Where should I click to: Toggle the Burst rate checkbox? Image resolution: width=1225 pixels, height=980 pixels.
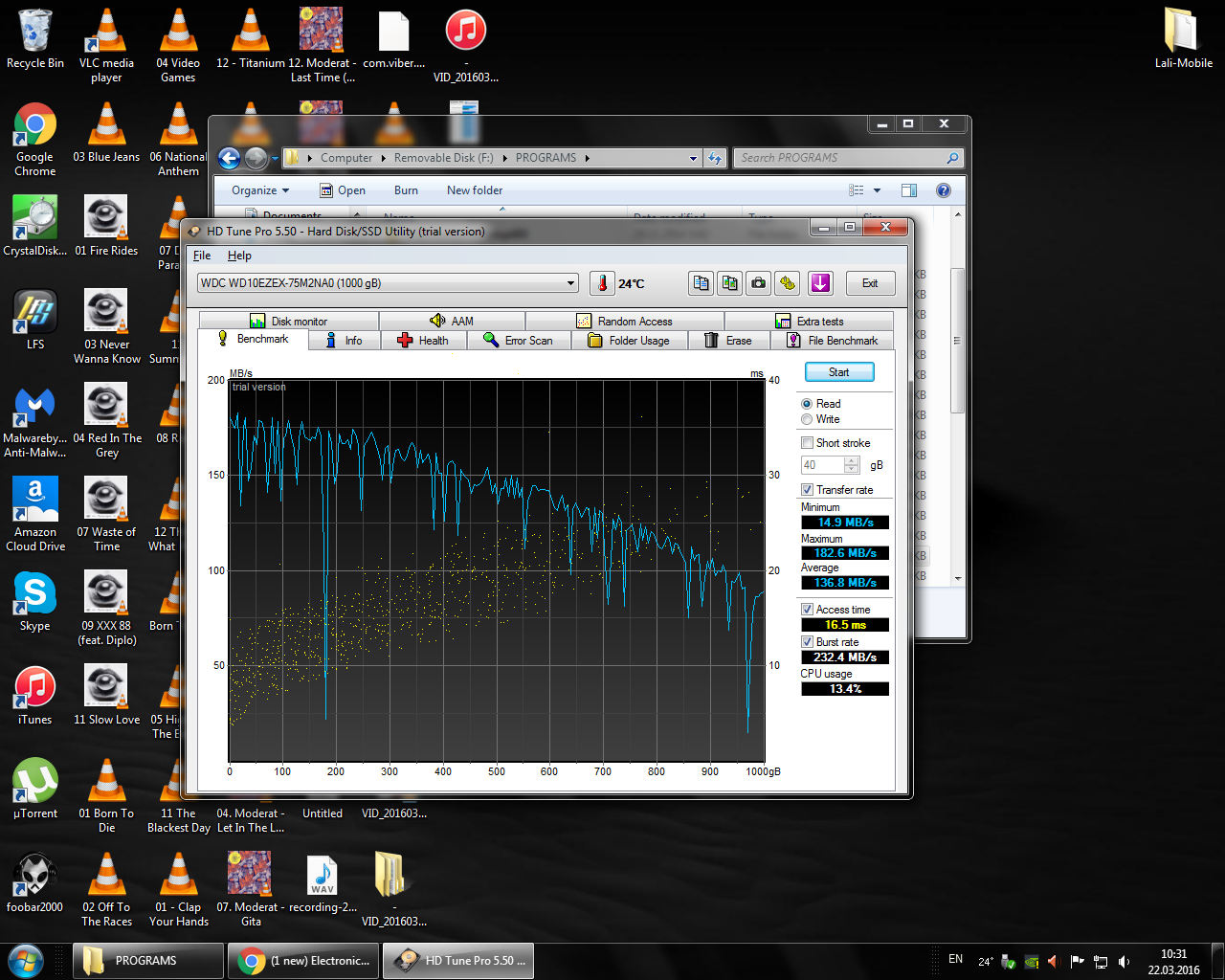coord(807,642)
